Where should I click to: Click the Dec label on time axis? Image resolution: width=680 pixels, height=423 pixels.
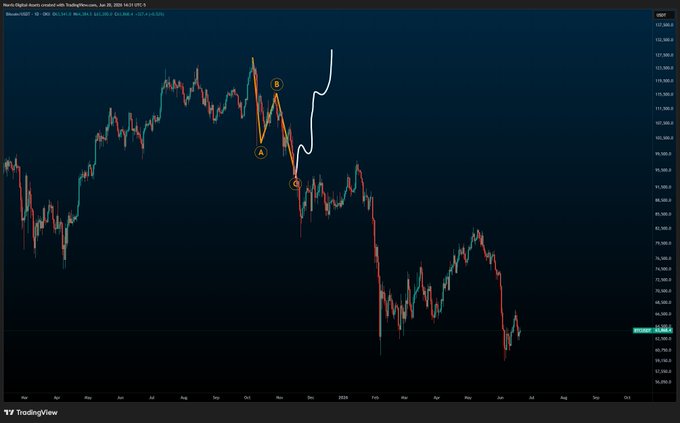pos(311,397)
